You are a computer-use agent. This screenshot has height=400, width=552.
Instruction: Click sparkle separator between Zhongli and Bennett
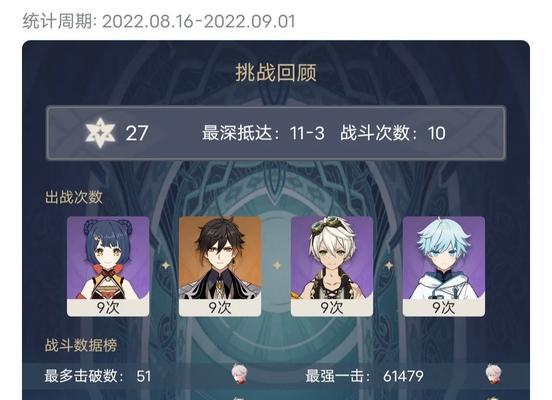click(x=277, y=265)
